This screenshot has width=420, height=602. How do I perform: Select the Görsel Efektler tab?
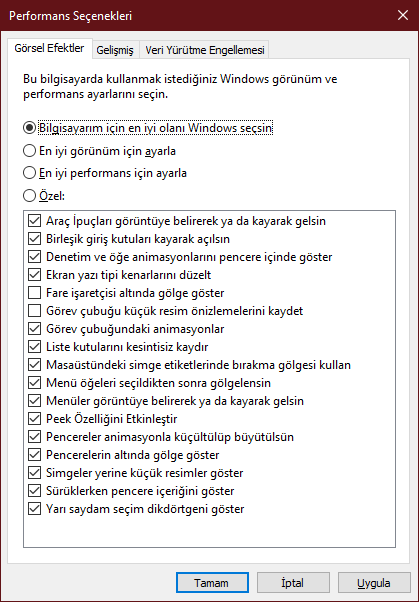point(50,48)
